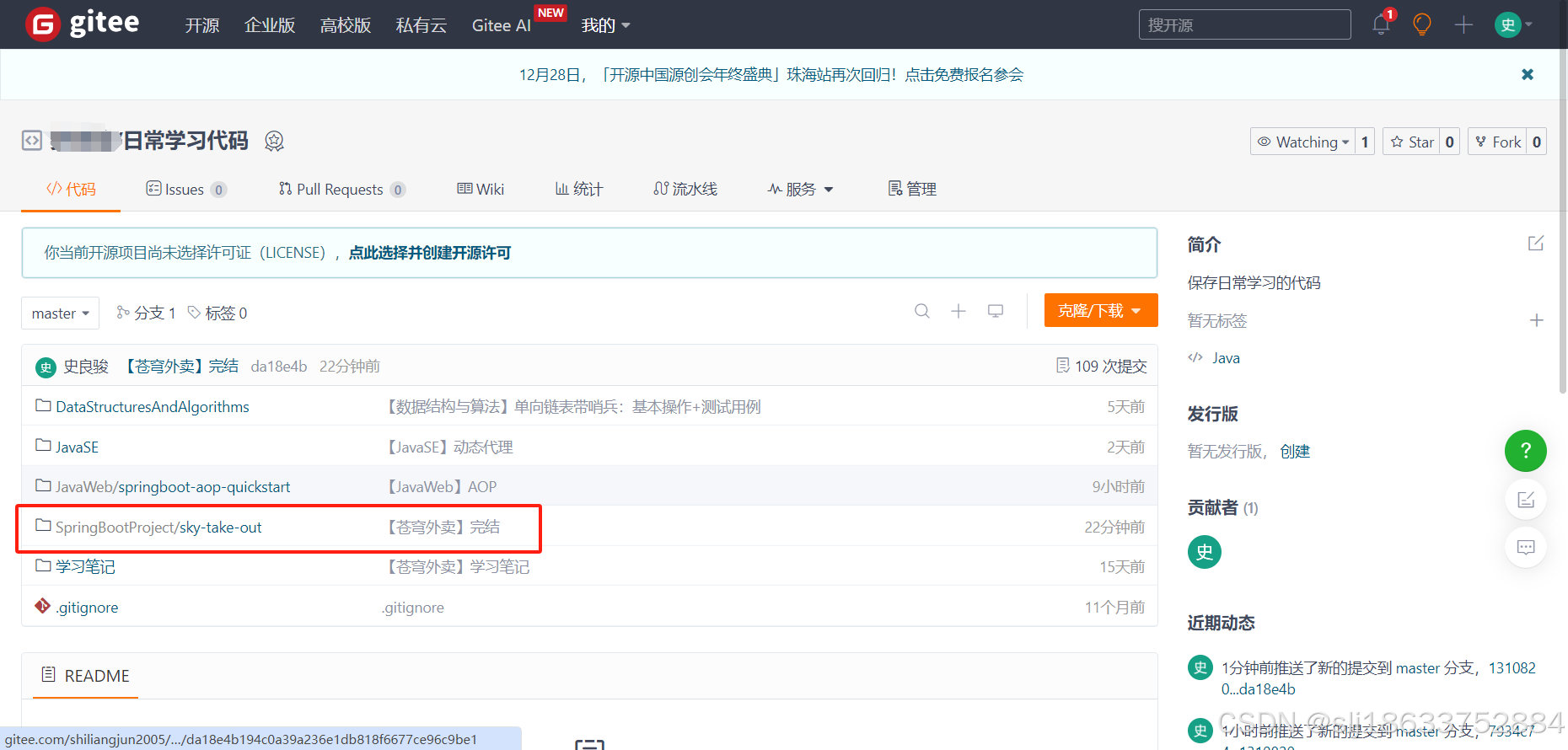Image resolution: width=1568 pixels, height=750 pixels.
Task: Open commit message in header 【苍穹外卖】完结
Action: (181, 367)
